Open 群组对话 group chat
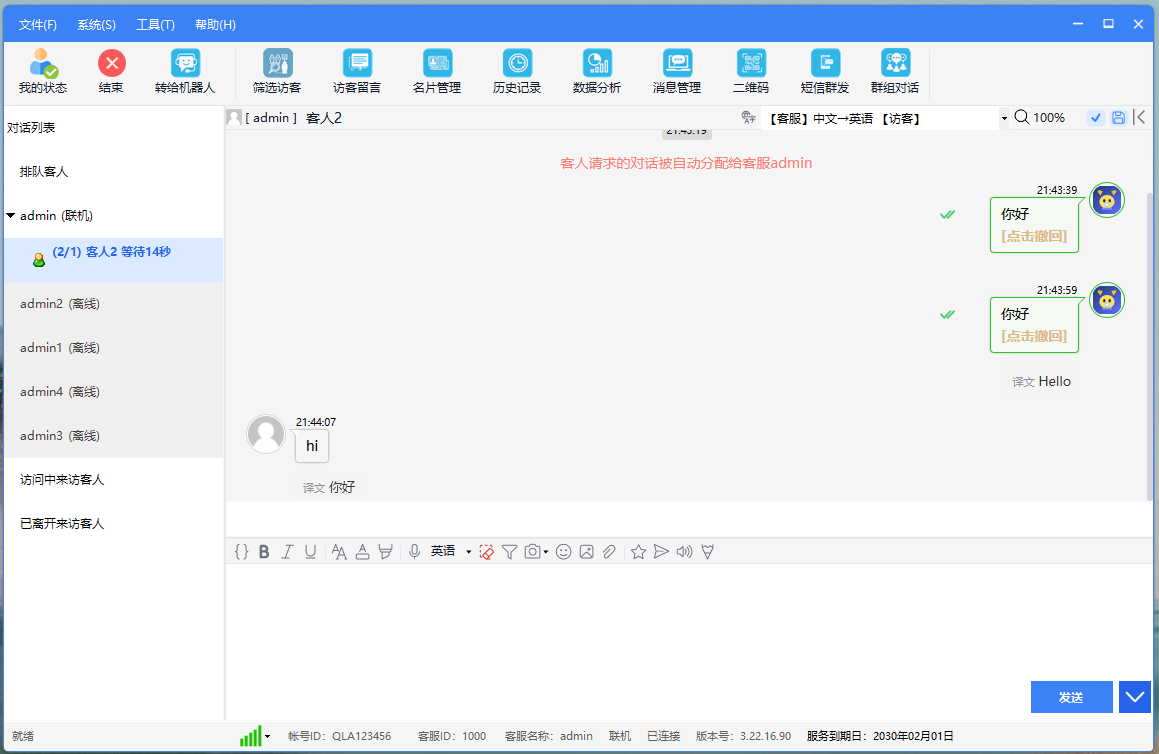The width and height of the screenshot is (1159, 754). pos(895,72)
